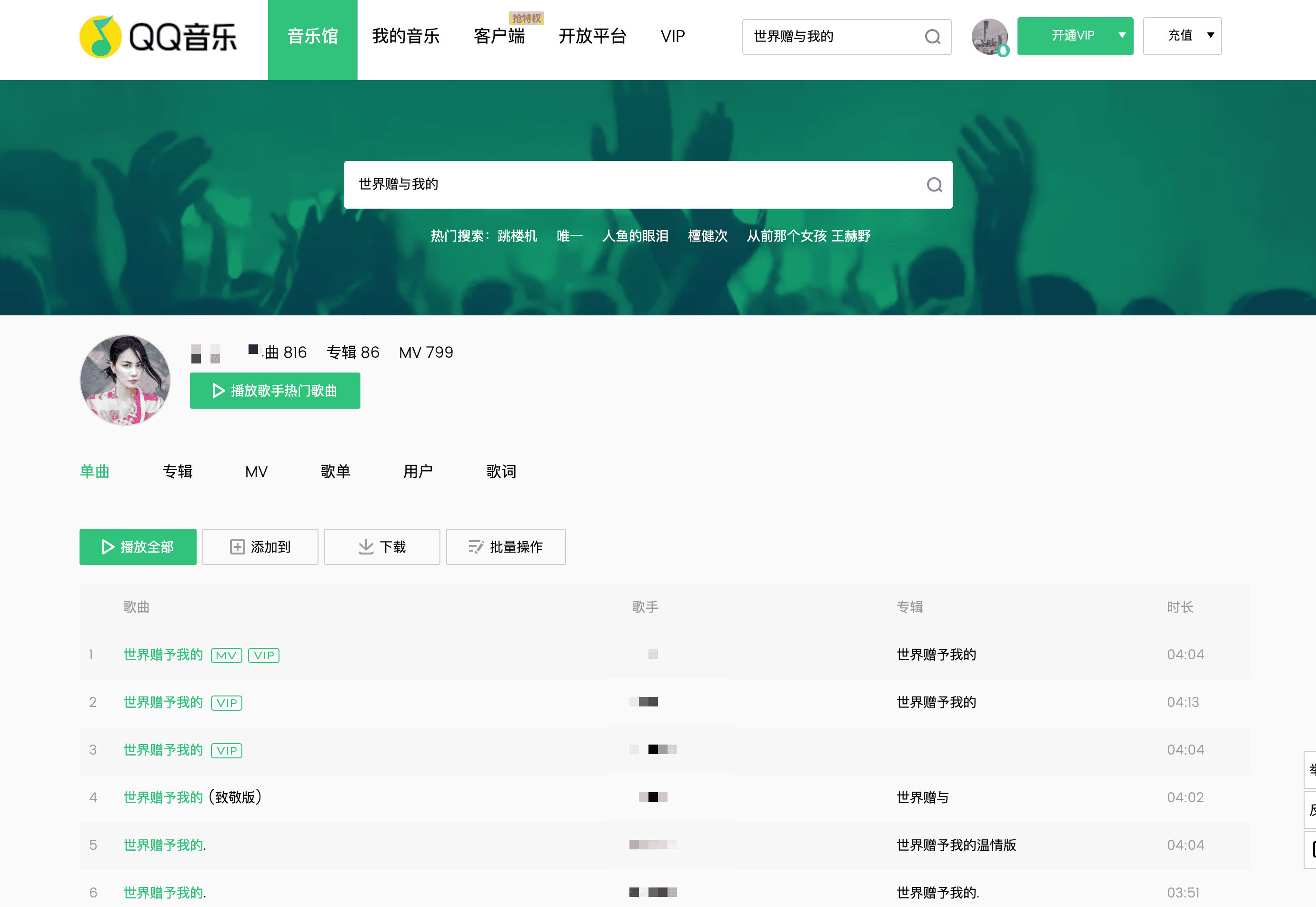The height and width of the screenshot is (907, 1316).
Task: Click the header search magnifier icon
Action: click(x=932, y=37)
